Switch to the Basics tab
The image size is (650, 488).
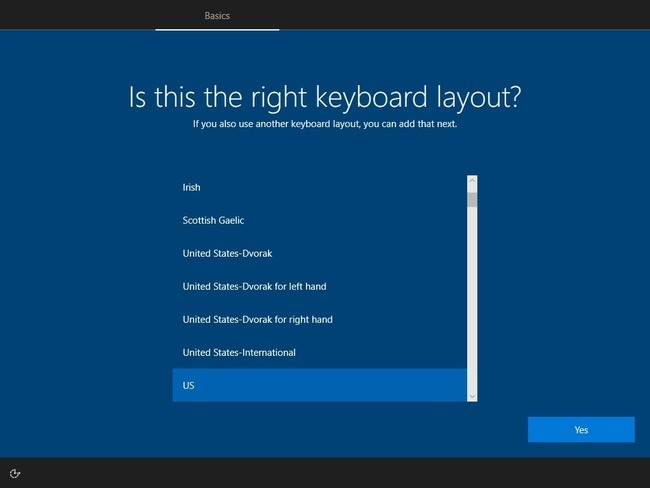click(217, 16)
